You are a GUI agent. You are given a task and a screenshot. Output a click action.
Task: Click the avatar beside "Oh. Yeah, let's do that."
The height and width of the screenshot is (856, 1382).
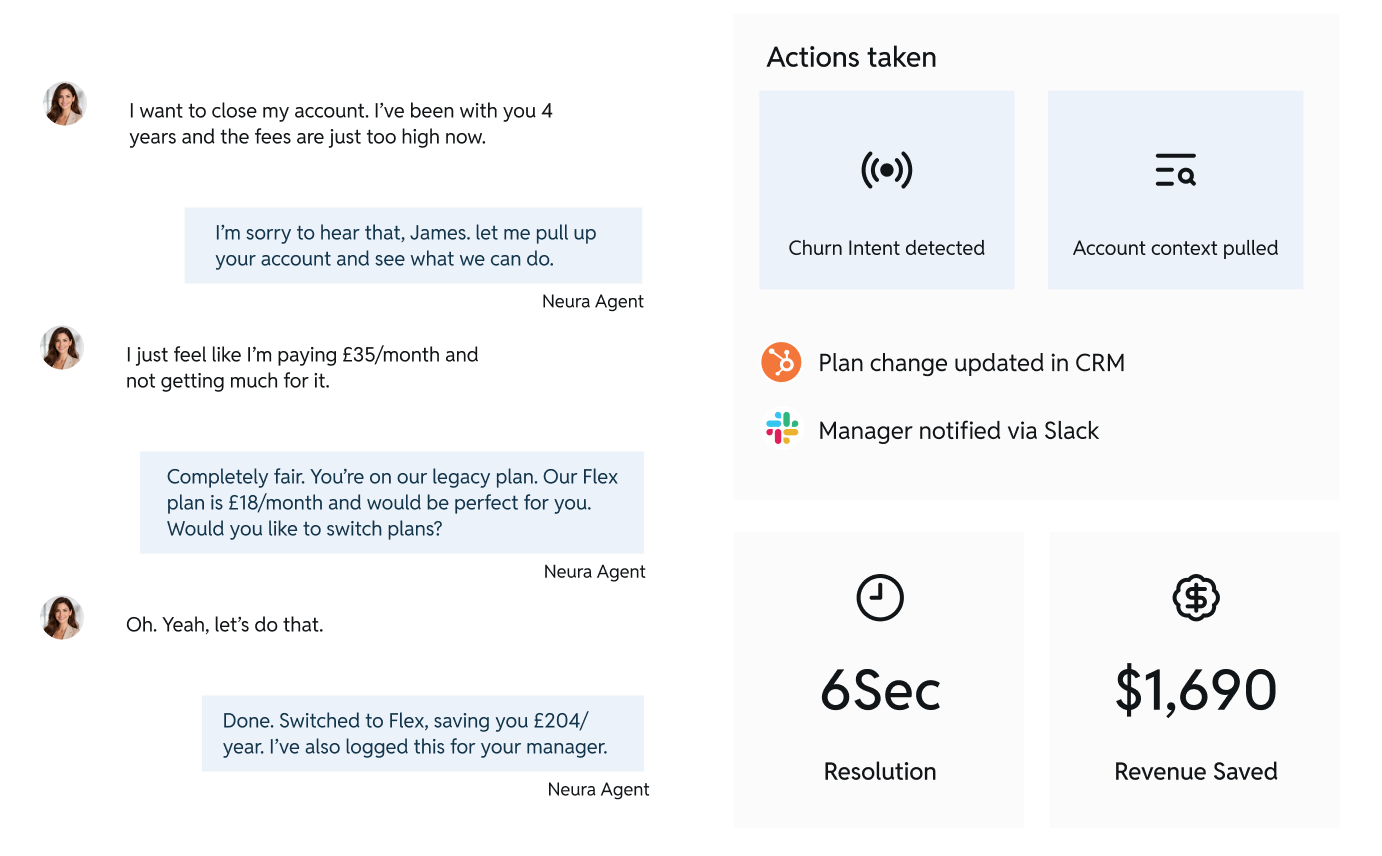click(62, 617)
